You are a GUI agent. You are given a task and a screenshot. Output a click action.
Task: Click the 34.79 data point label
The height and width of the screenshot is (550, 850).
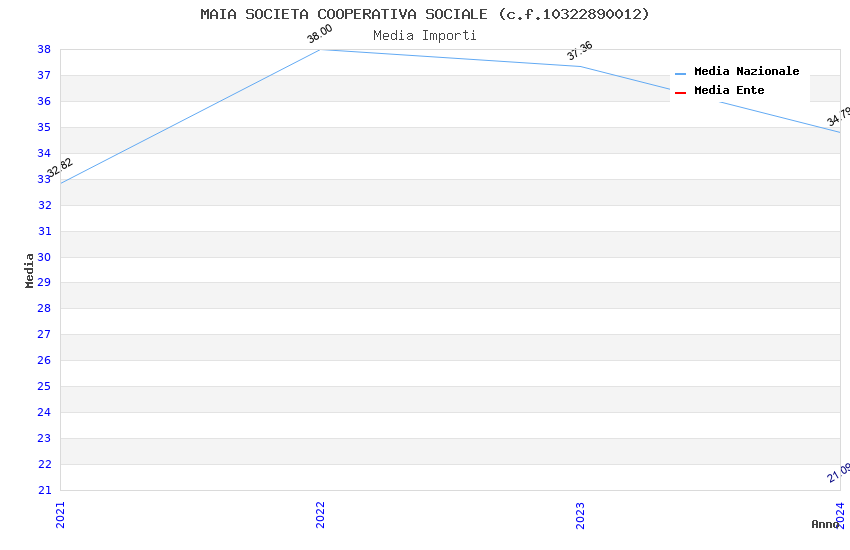[838, 117]
